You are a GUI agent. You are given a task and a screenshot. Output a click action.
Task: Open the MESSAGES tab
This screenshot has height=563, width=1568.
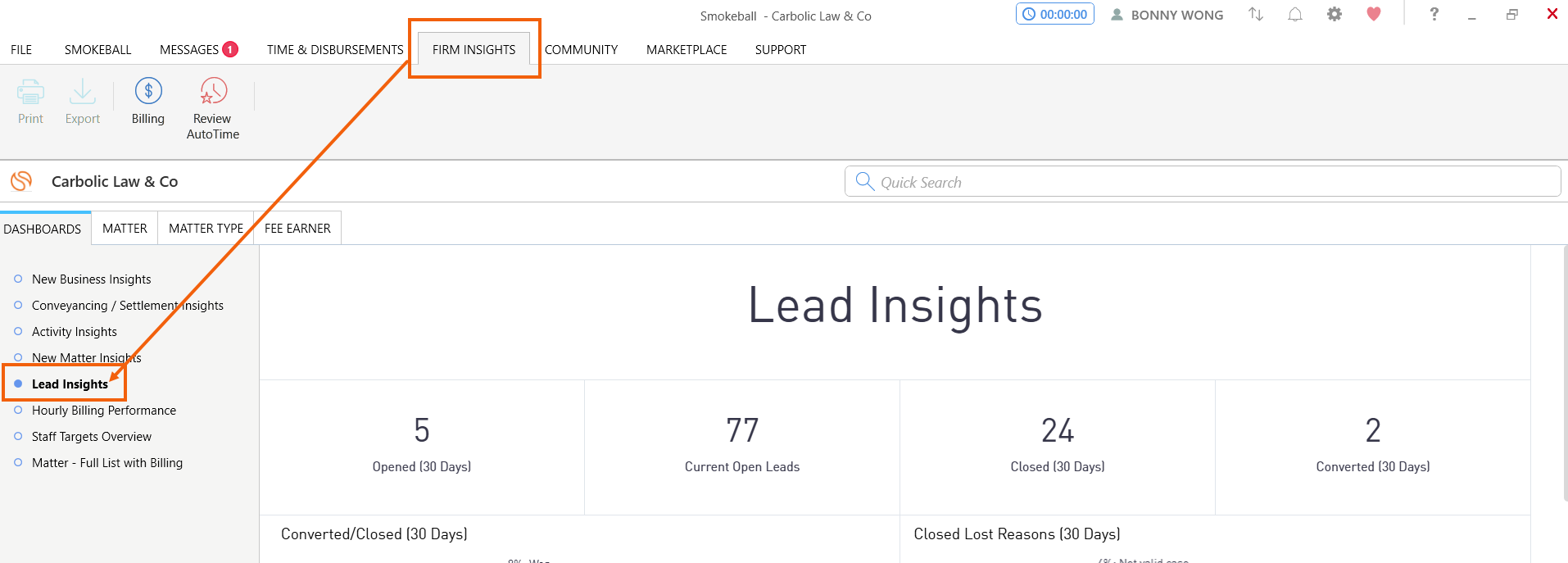pyautogui.click(x=189, y=50)
